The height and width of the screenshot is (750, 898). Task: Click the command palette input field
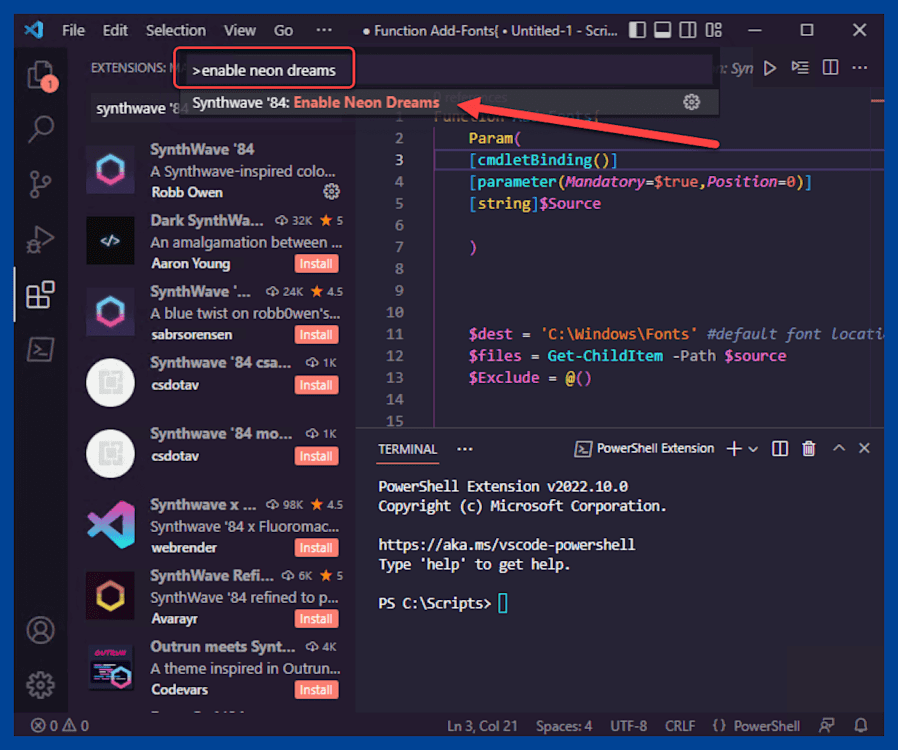coord(450,70)
